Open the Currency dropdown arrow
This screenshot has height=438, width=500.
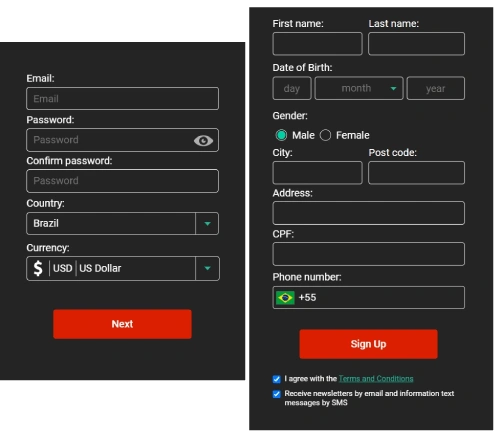click(x=207, y=268)
